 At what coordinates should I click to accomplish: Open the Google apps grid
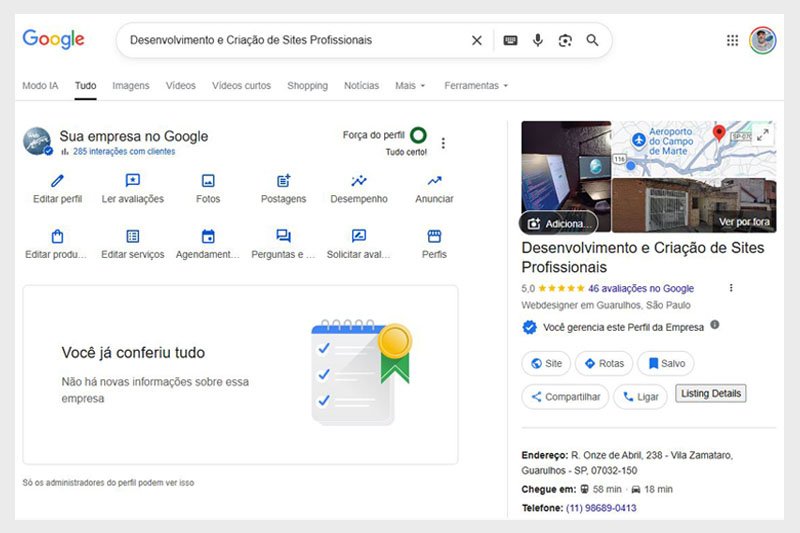[x=732, y=40]
